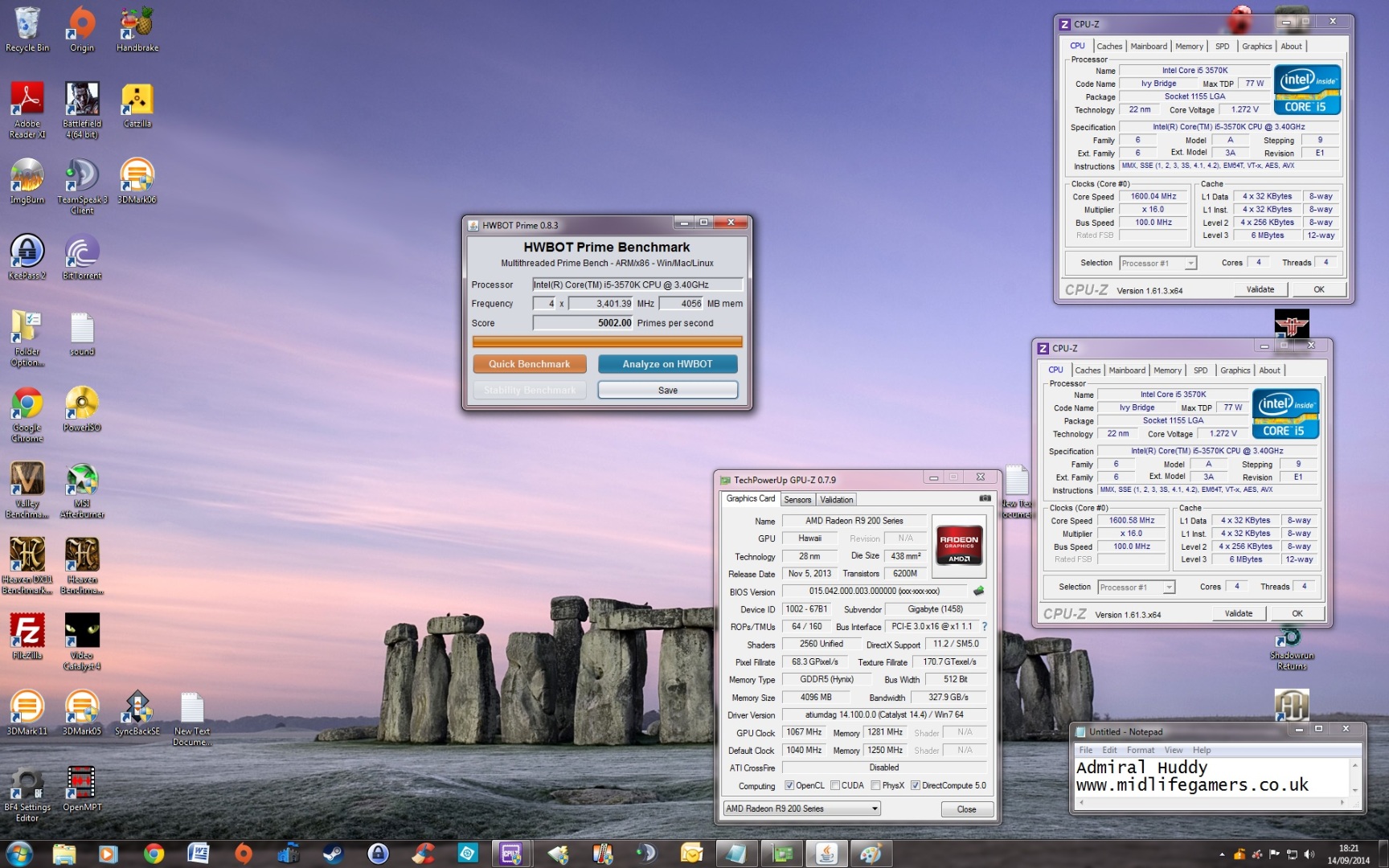This screenshot has height=868, width=1389.
Task: Click the Steam icon in the taskbar
Action: [333, 854]
